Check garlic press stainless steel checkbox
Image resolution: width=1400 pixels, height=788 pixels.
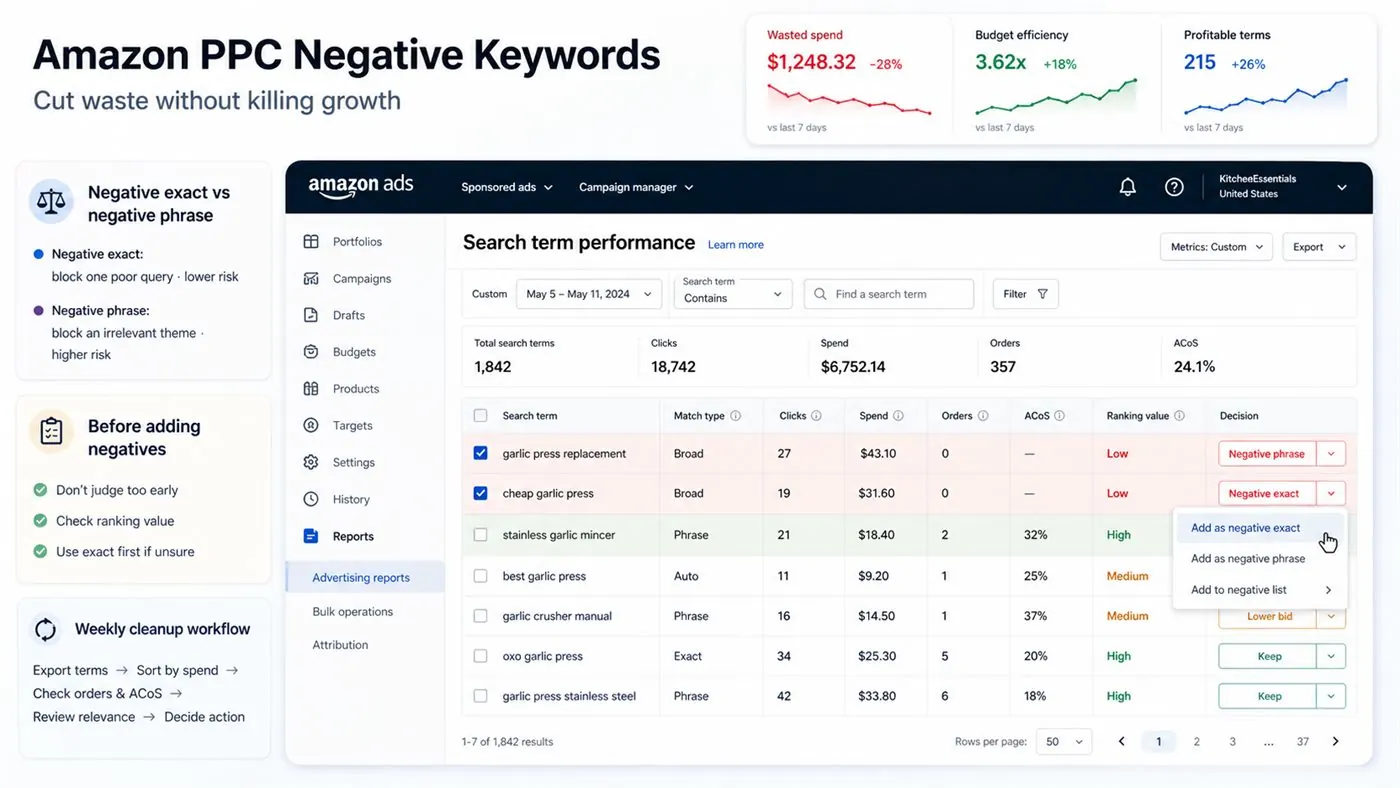tap(480, 696)
